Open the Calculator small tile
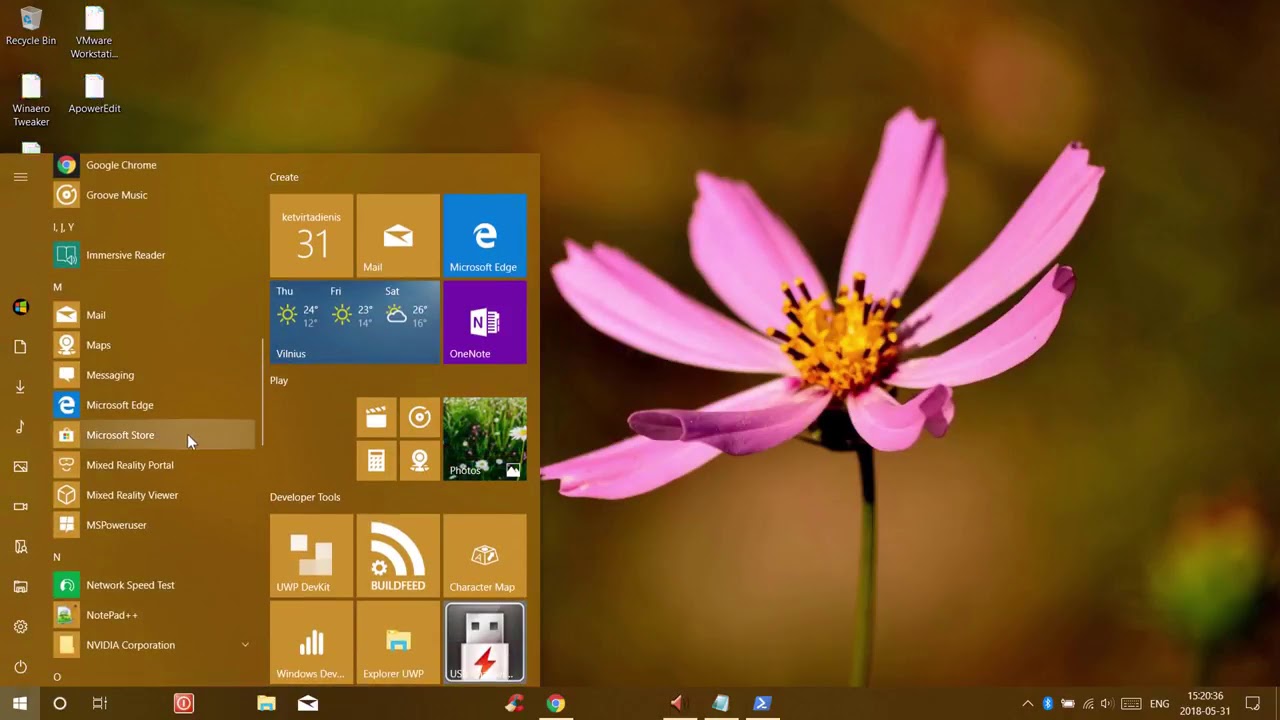Image resolution: width=1280 pixels, height=720 pixels. (376, 461)
